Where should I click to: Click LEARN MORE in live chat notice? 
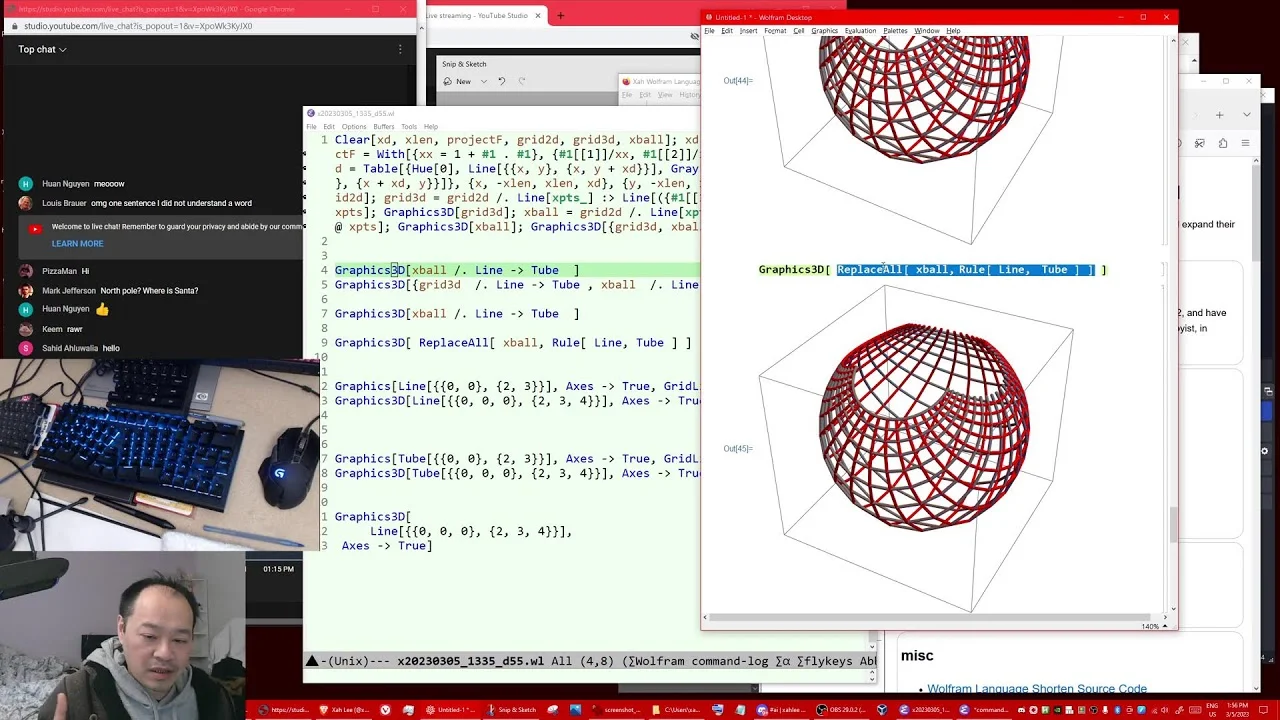click(x=77, y=244)
